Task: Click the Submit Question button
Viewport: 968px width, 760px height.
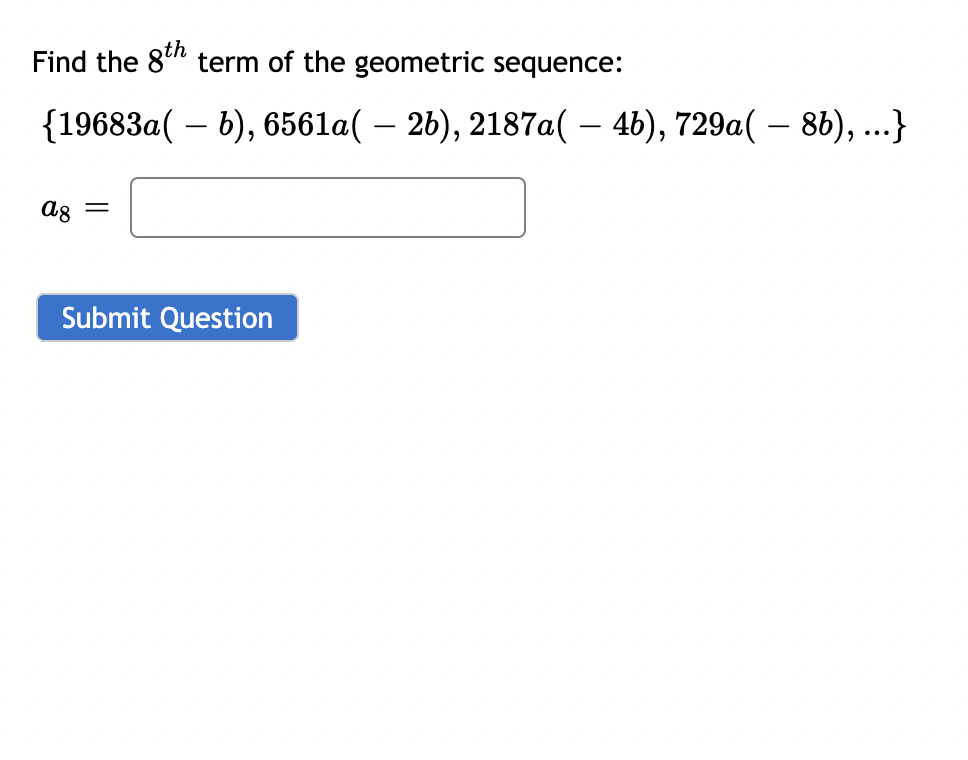Action: point(166,317)
